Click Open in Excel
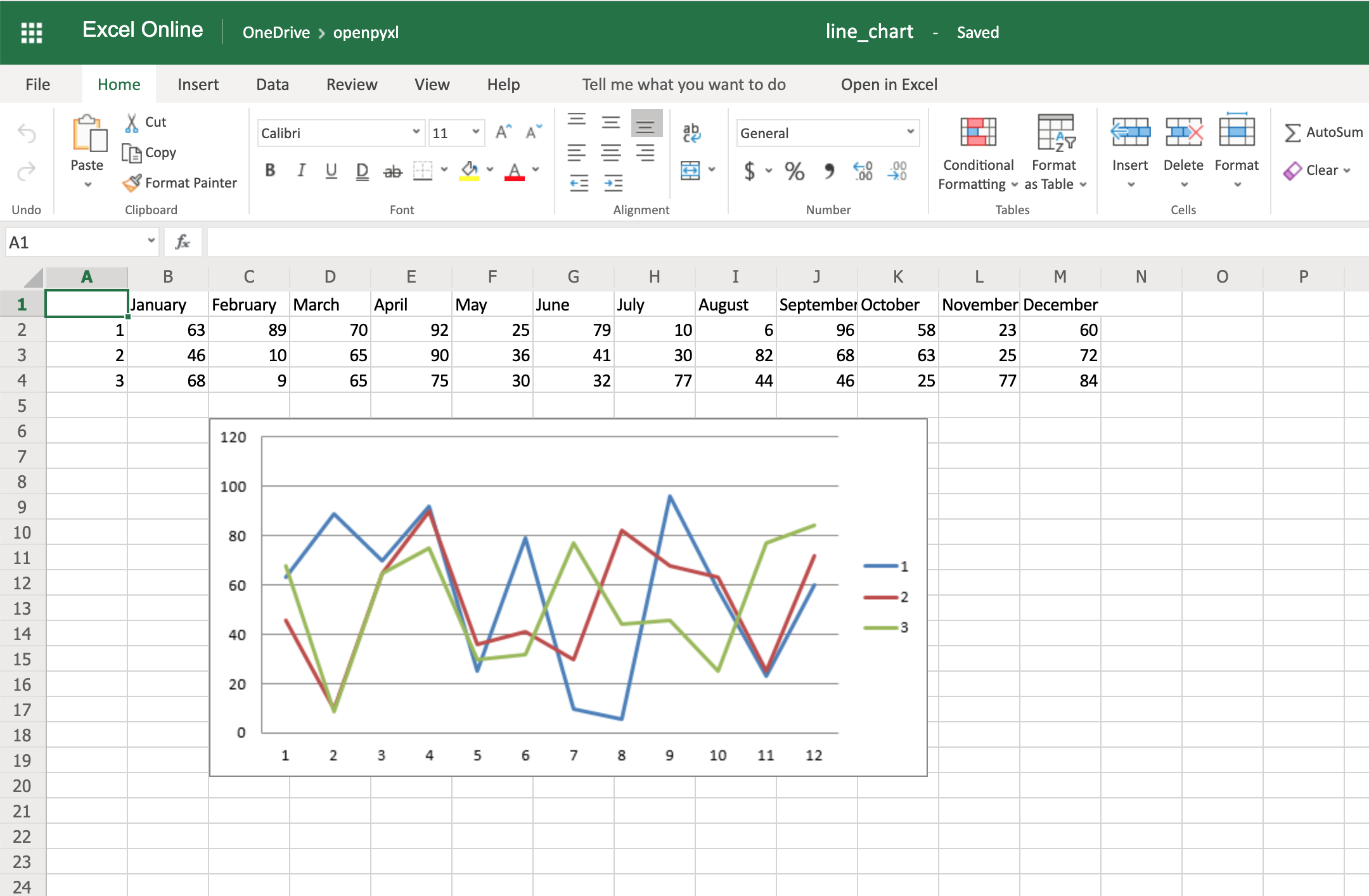This screenshot has height=896, width=1369. coord(889,84)
